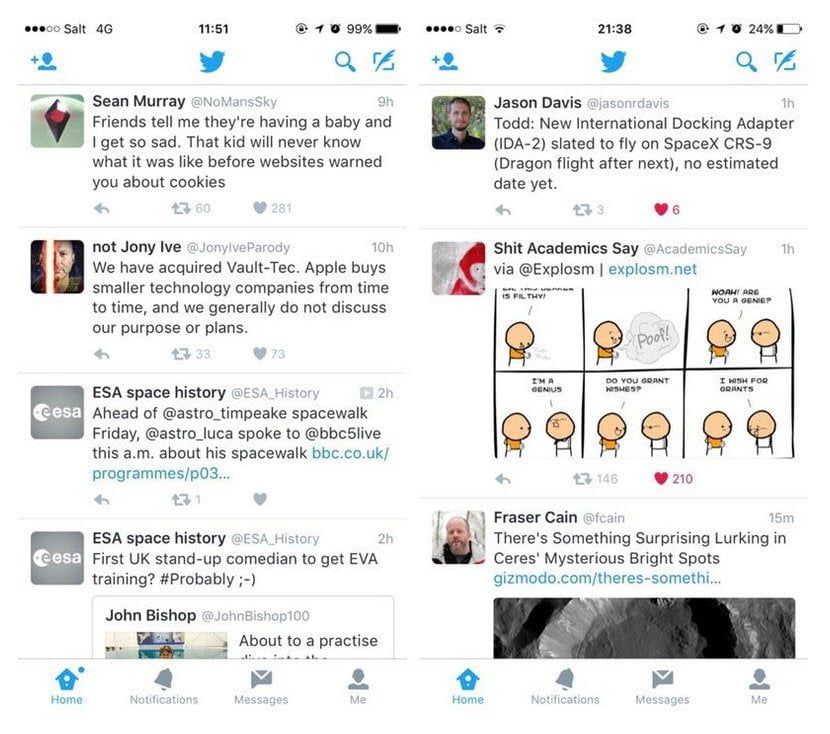
Task: Open the quoted John Bishop tweet card
Action: tap(243, 627)
